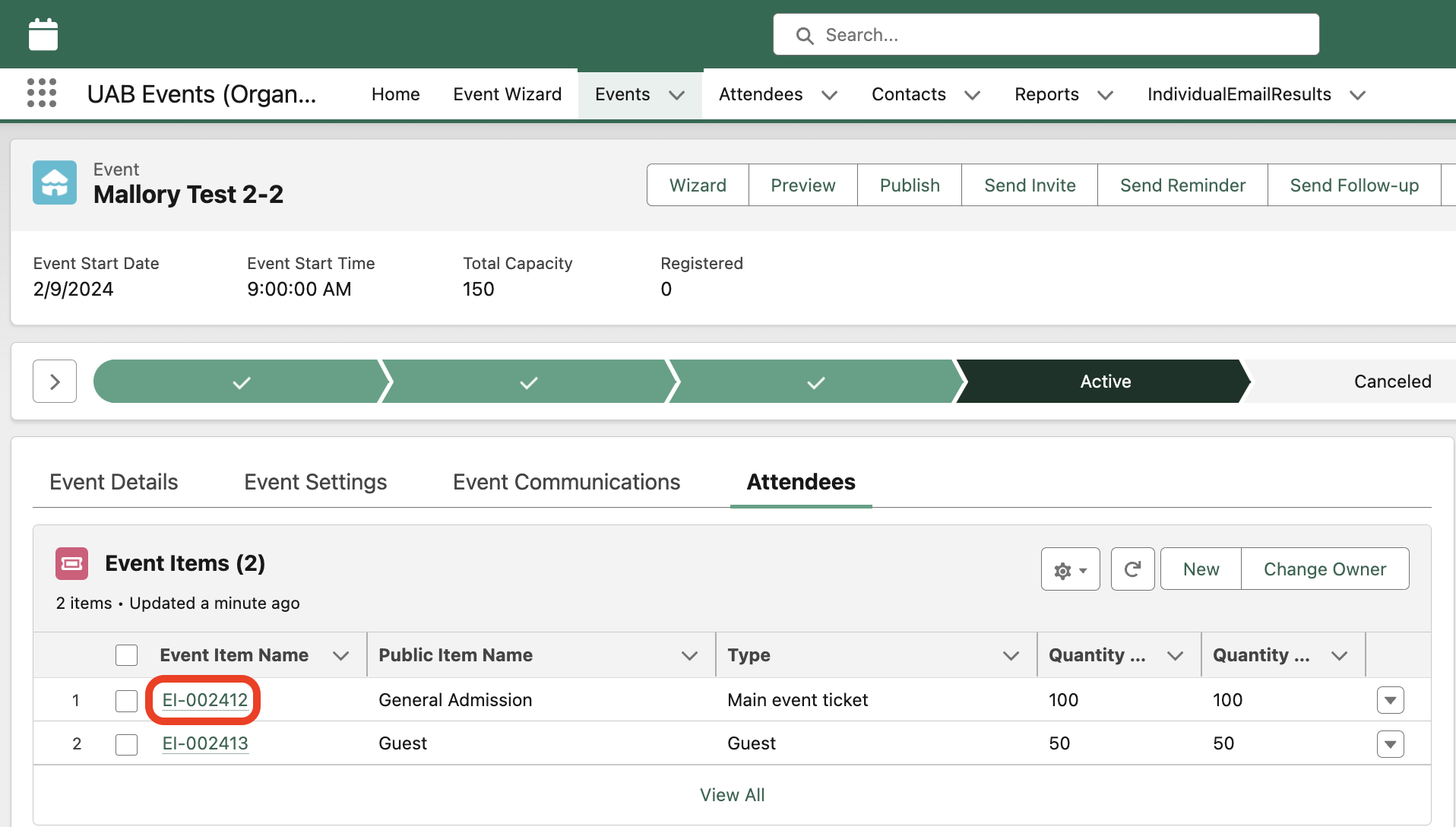Select all Event Items via header checkbox
Screen dimensions: 1456x827
(126, 654)
